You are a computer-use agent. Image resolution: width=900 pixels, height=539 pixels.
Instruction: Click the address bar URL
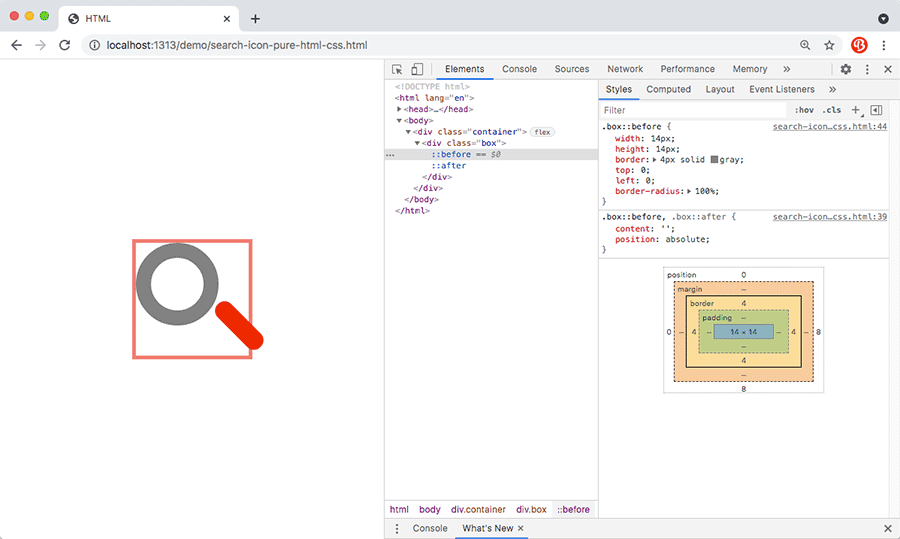point(236,45)
